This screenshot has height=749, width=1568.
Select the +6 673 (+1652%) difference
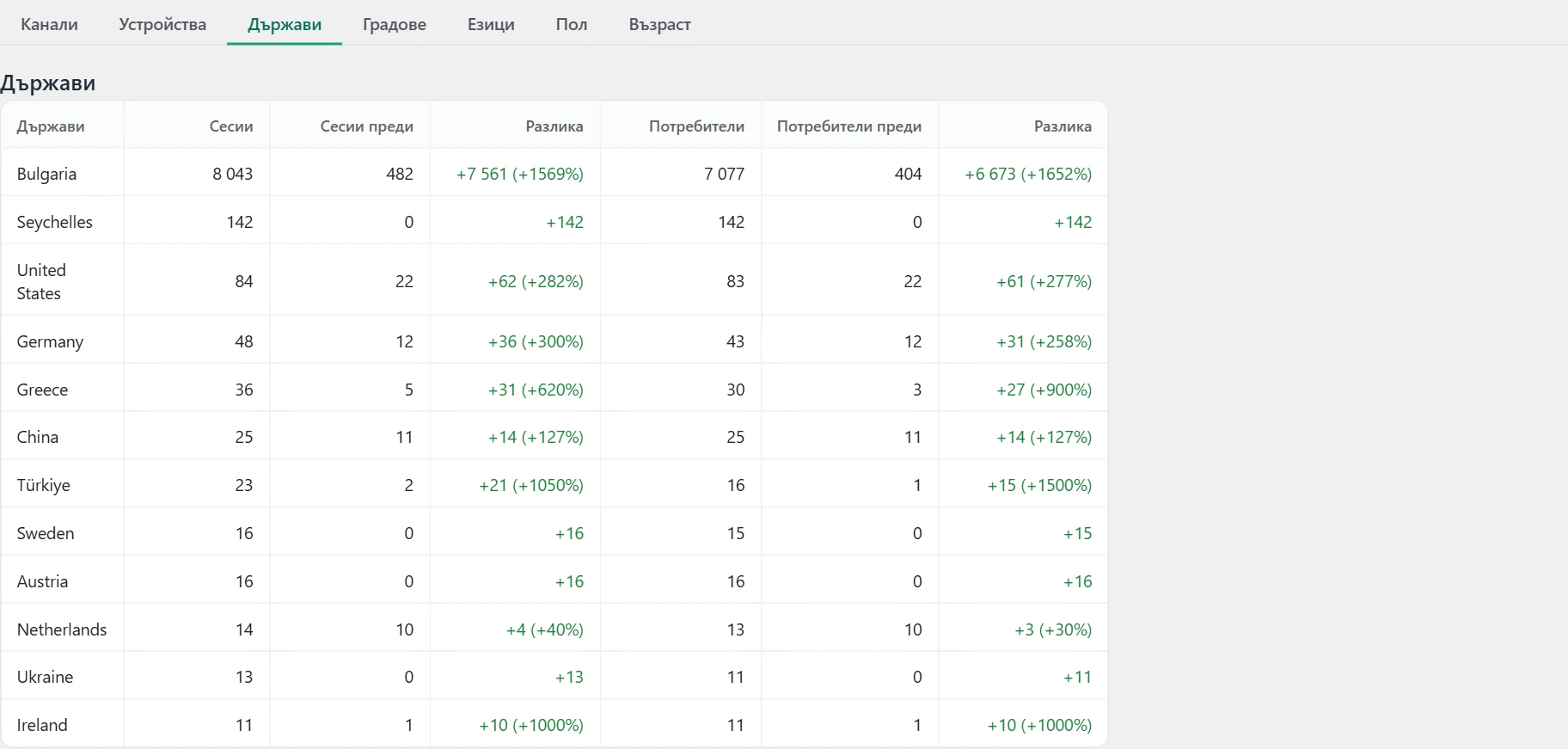pyautogui.click(x=1028, y=174)
